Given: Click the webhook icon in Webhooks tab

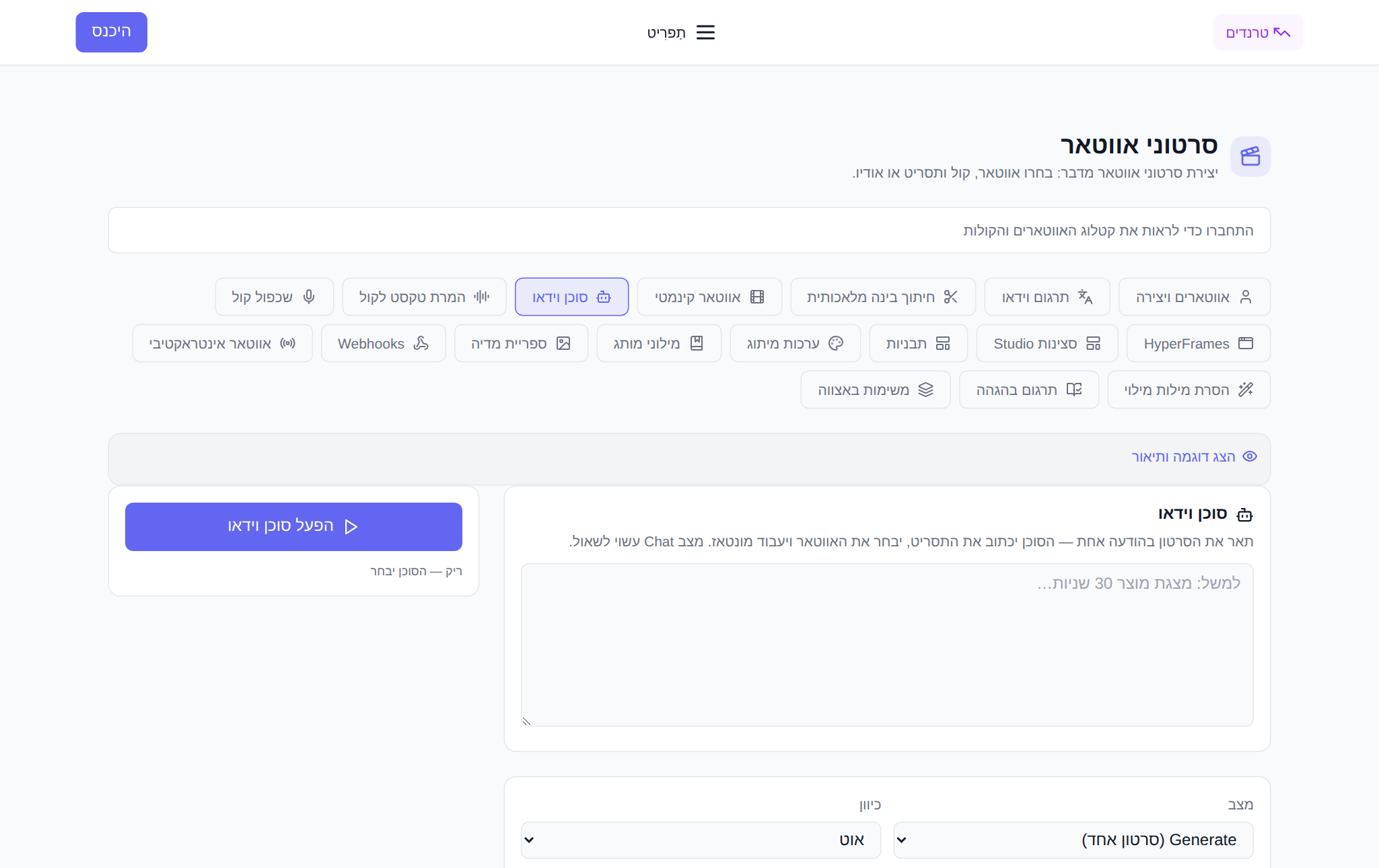Looking at the screenshot, I should coord(421,343).
